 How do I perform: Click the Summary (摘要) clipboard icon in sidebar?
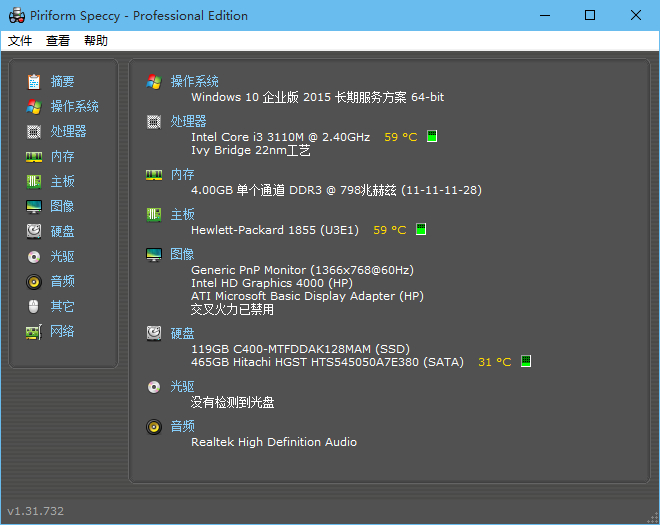[x=34, y=81]
